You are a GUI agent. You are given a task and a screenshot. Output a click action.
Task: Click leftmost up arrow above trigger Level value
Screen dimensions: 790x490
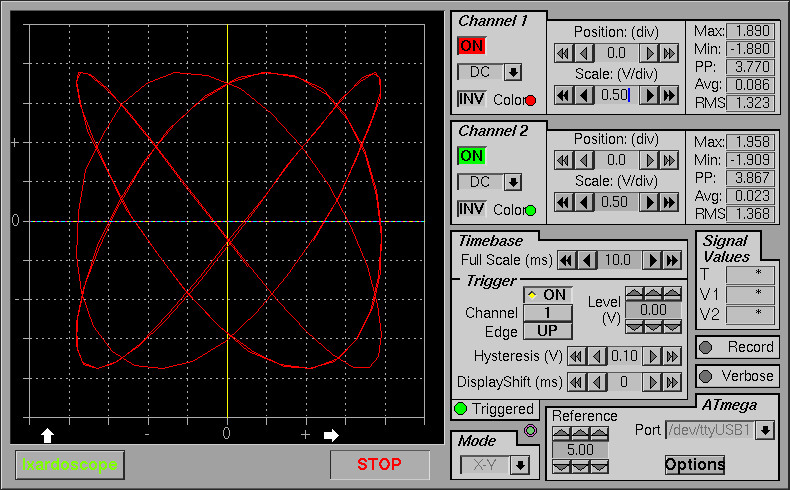pos(634,294)
